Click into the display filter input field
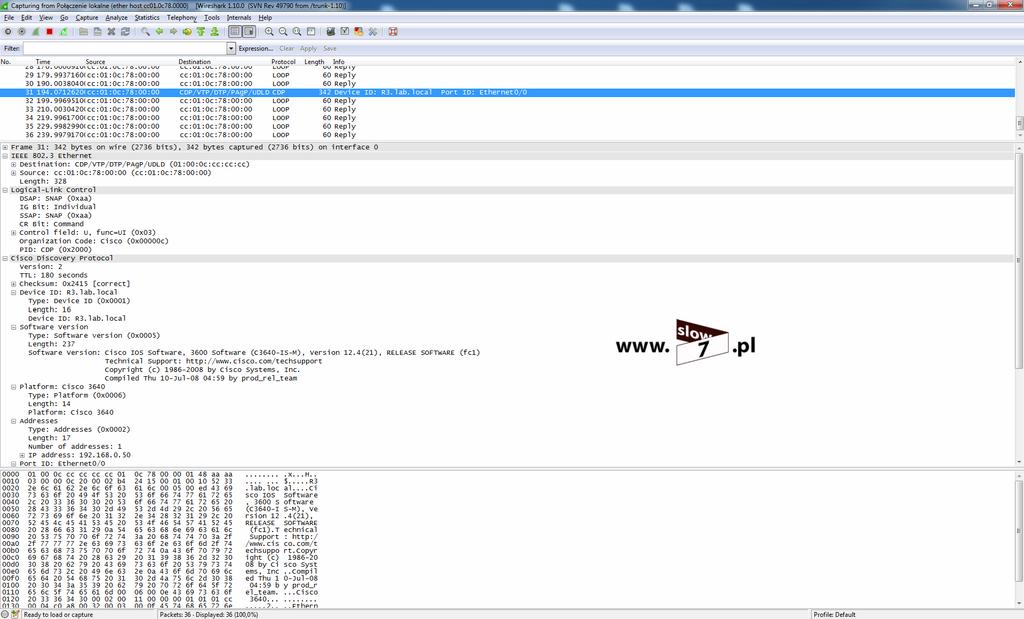 point(125,48)
